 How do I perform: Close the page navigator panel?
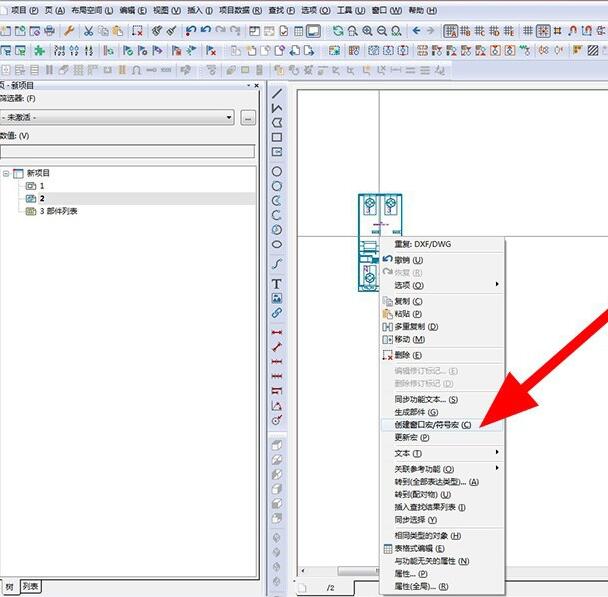pos(256,85)
